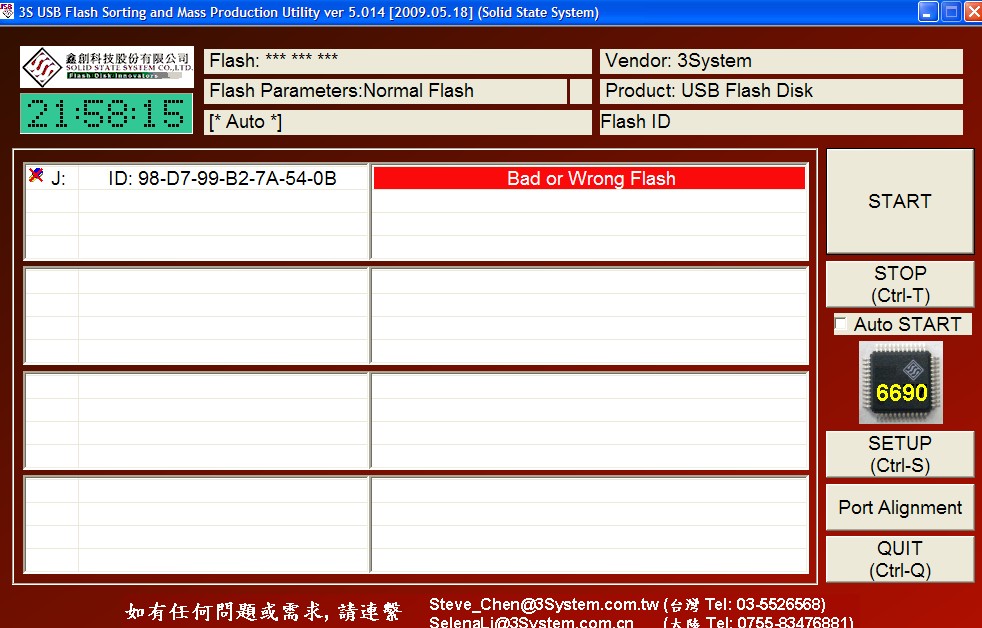This screenshot has width=982, height=628.
Task: Click the 'Flash: *** *** ***' field
Action: click(x=398, y=61)
